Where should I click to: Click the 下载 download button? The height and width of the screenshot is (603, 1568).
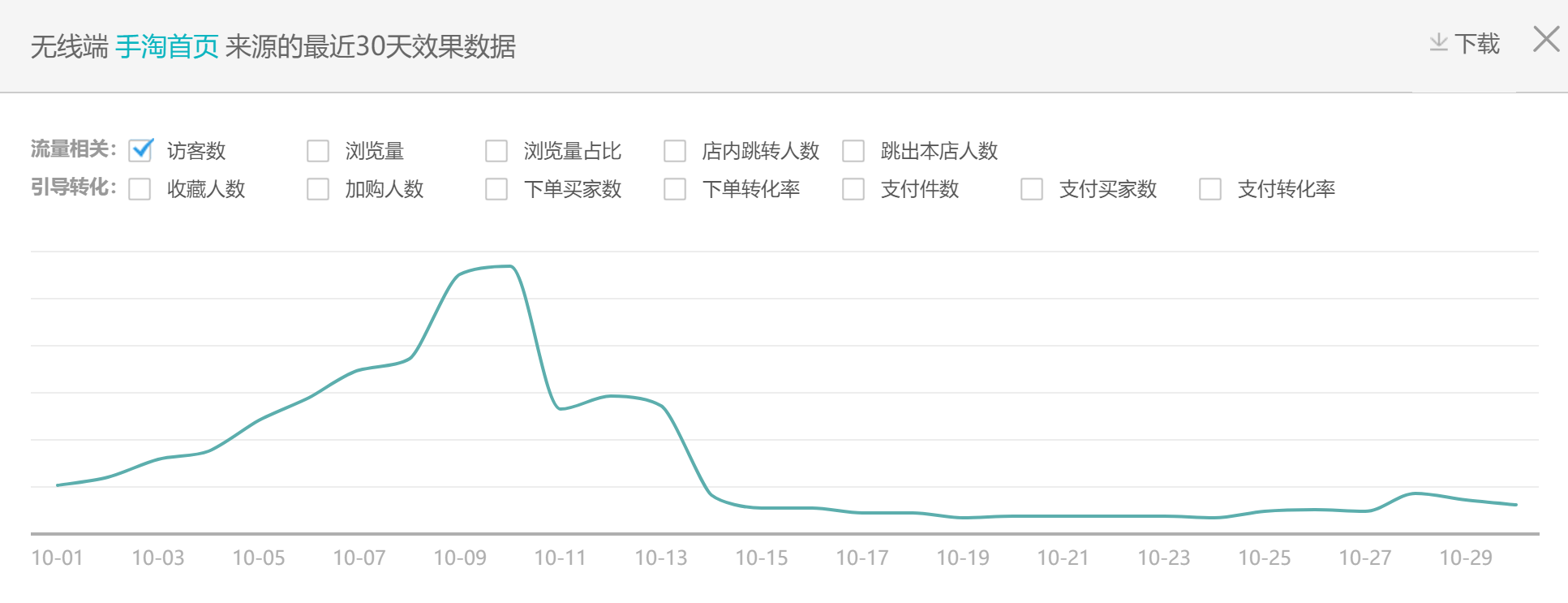[1465, 43]
